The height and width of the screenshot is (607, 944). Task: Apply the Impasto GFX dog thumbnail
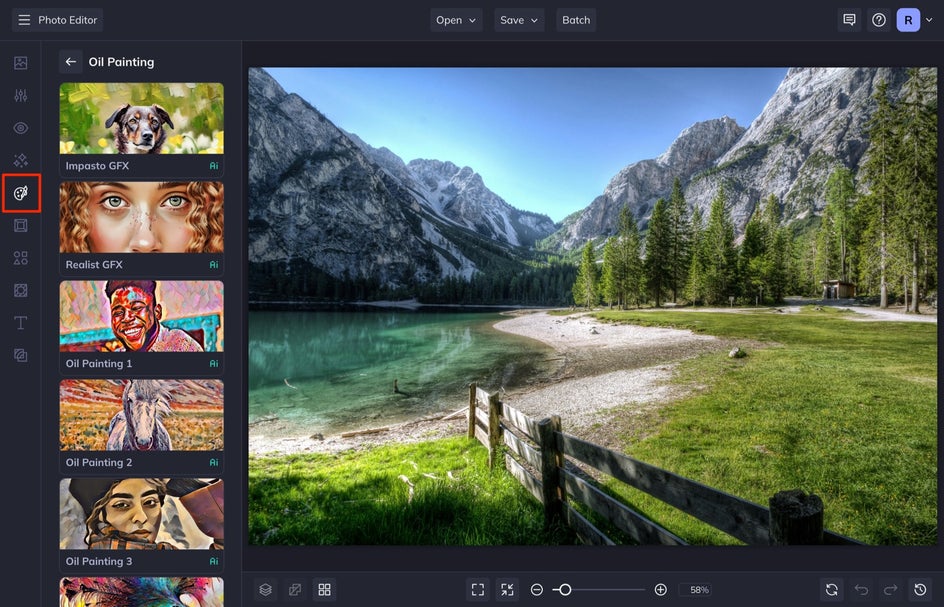(x=141, y=118)
